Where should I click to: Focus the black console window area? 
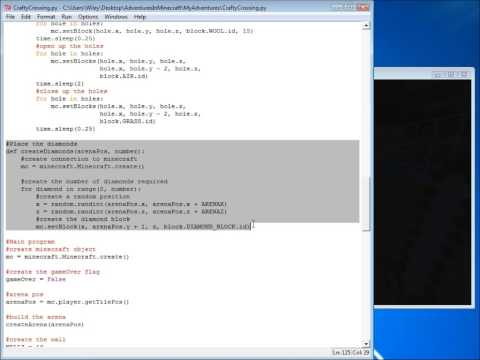pos(422,192)
